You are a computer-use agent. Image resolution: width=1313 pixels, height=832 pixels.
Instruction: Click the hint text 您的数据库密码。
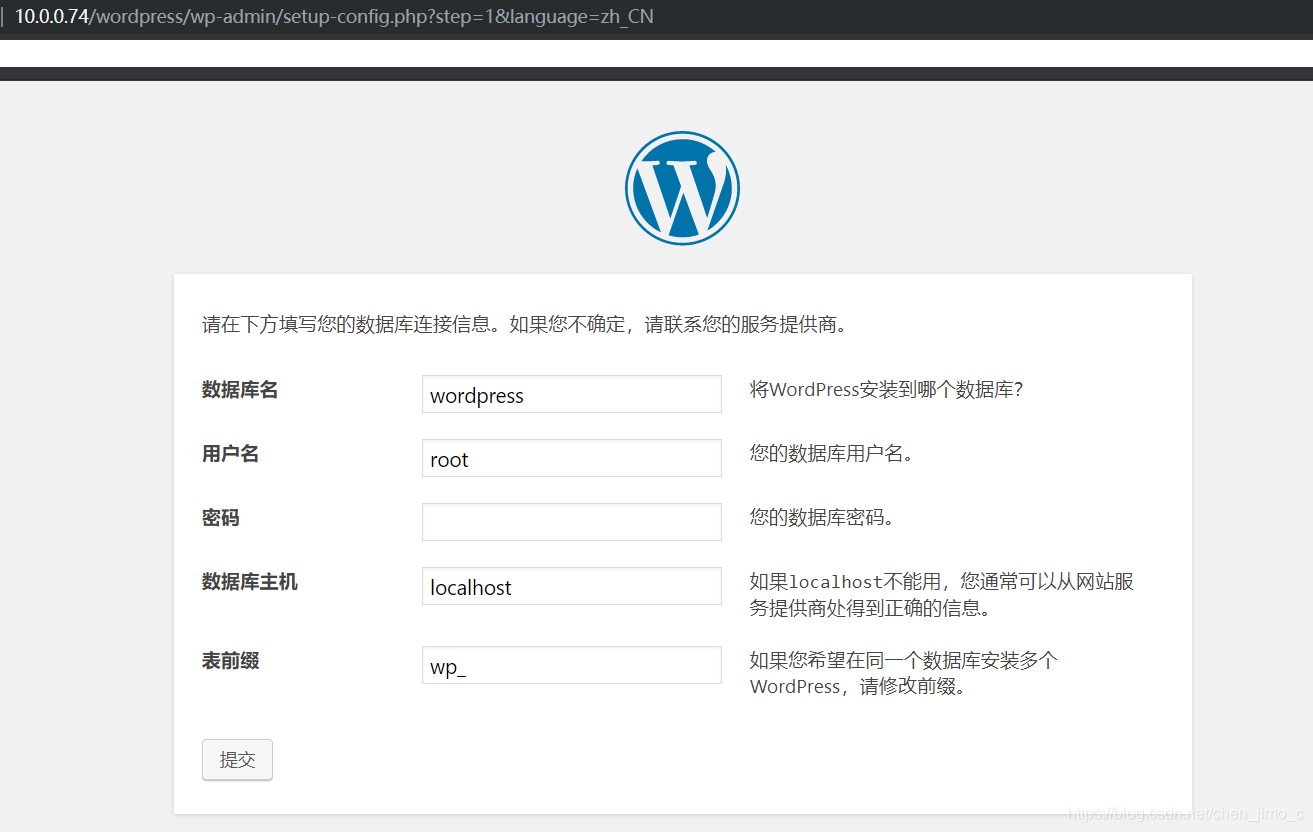(x=822, y=518)
